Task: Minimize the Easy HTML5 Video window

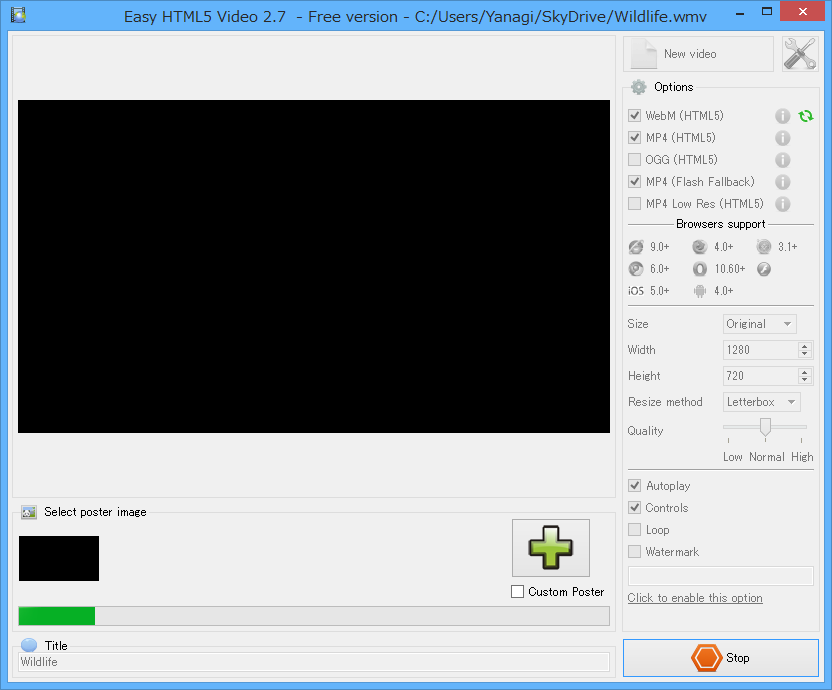Action: [x=740, y=13]
